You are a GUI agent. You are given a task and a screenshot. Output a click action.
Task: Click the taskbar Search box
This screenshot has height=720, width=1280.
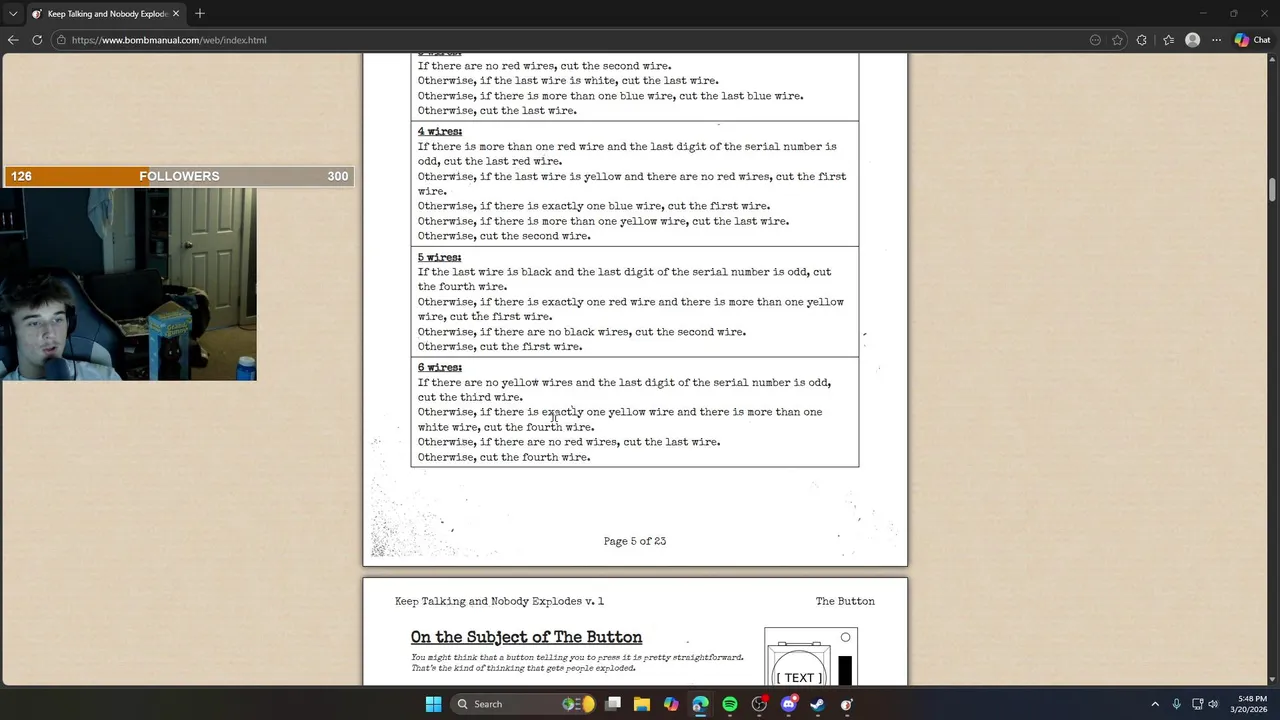524,704
